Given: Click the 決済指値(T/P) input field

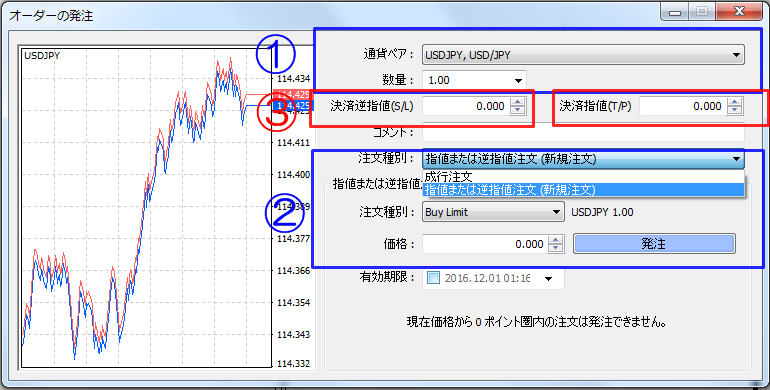Looking at the screenshot, I should [684, 106].
